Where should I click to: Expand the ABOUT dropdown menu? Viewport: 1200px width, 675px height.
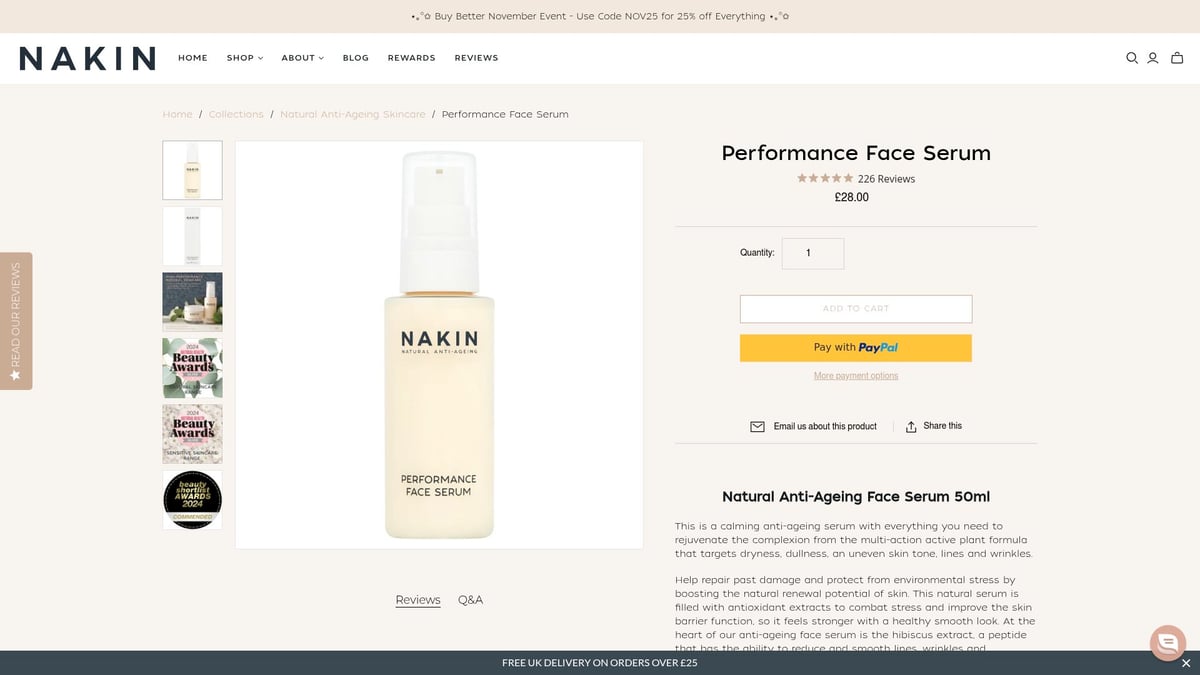302,57
